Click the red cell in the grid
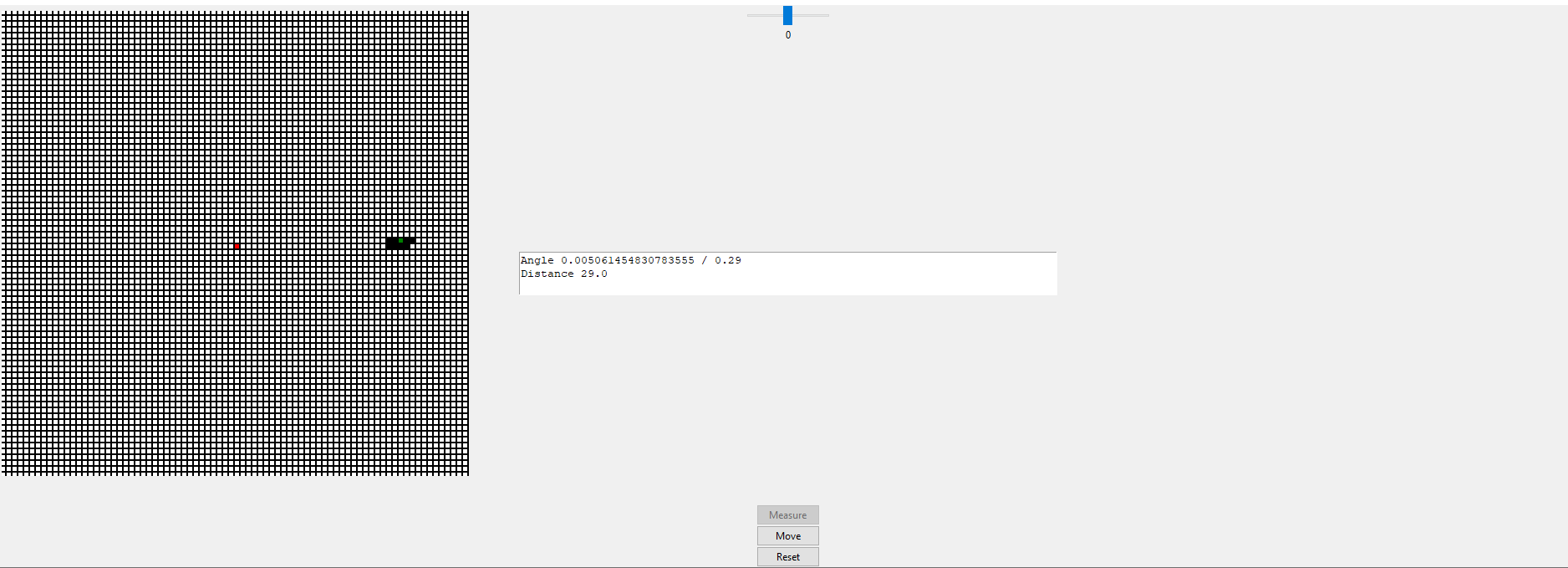Viewport: 1568px width, 568px height. 237,246
